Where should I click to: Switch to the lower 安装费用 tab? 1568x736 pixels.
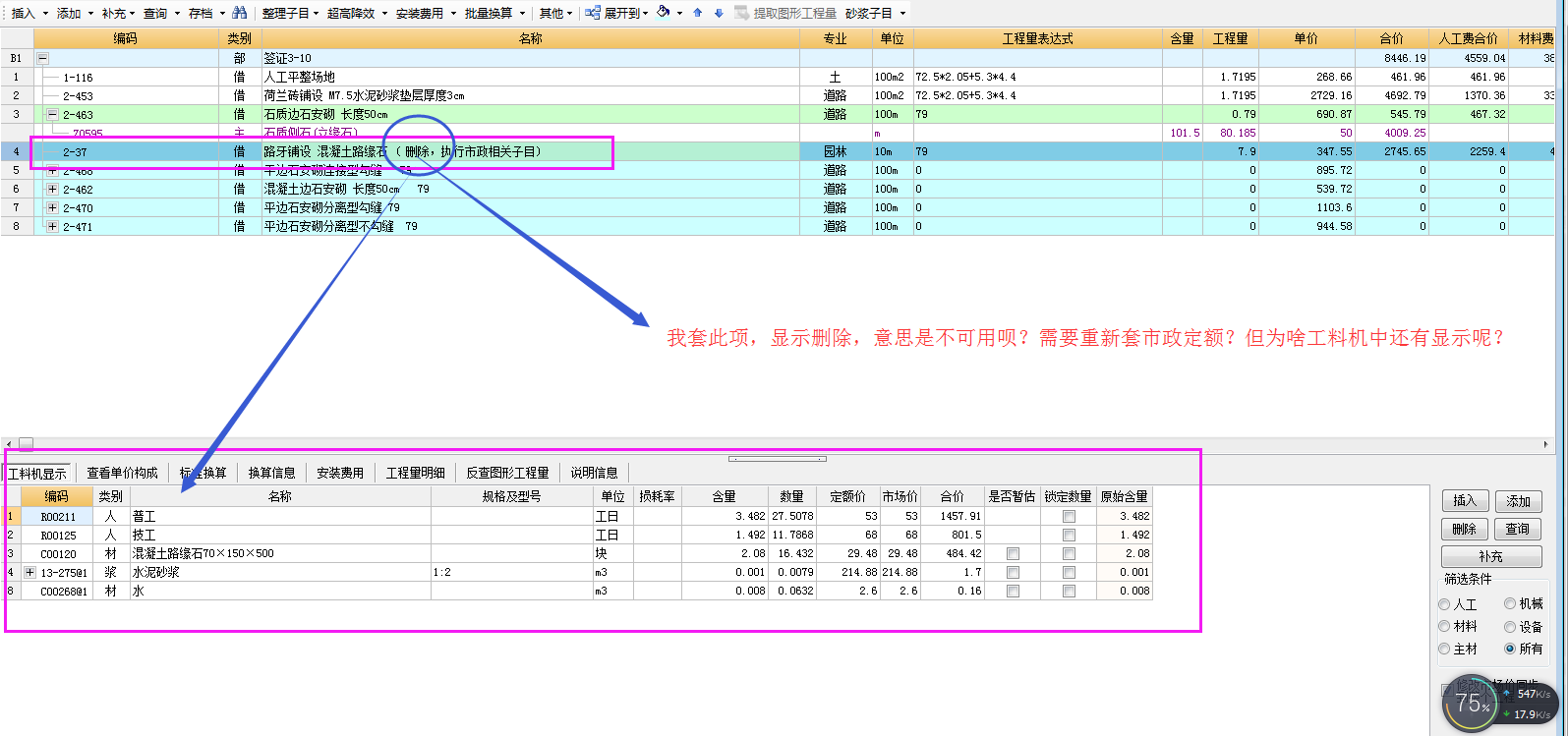pos(340,473)
